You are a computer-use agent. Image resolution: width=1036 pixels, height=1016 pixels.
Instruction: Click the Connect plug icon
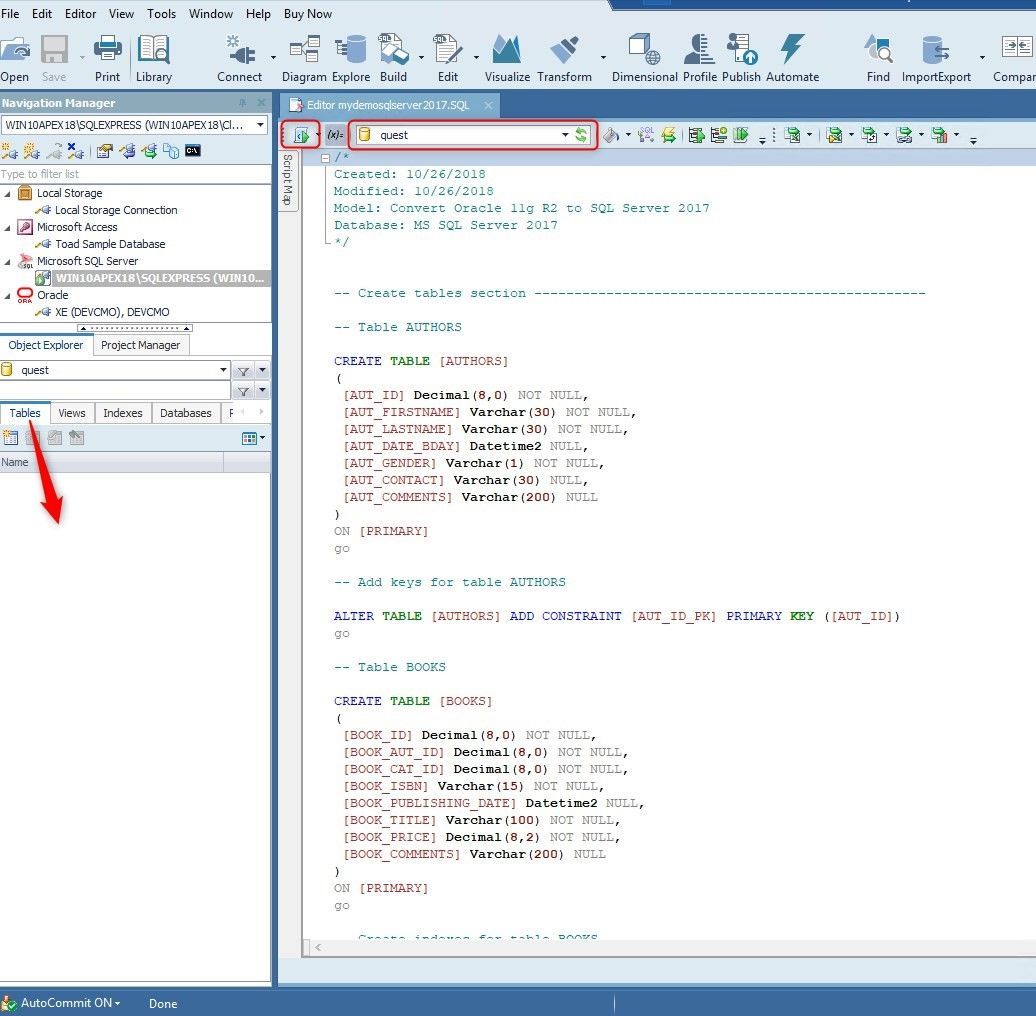(x=240, y=59)
